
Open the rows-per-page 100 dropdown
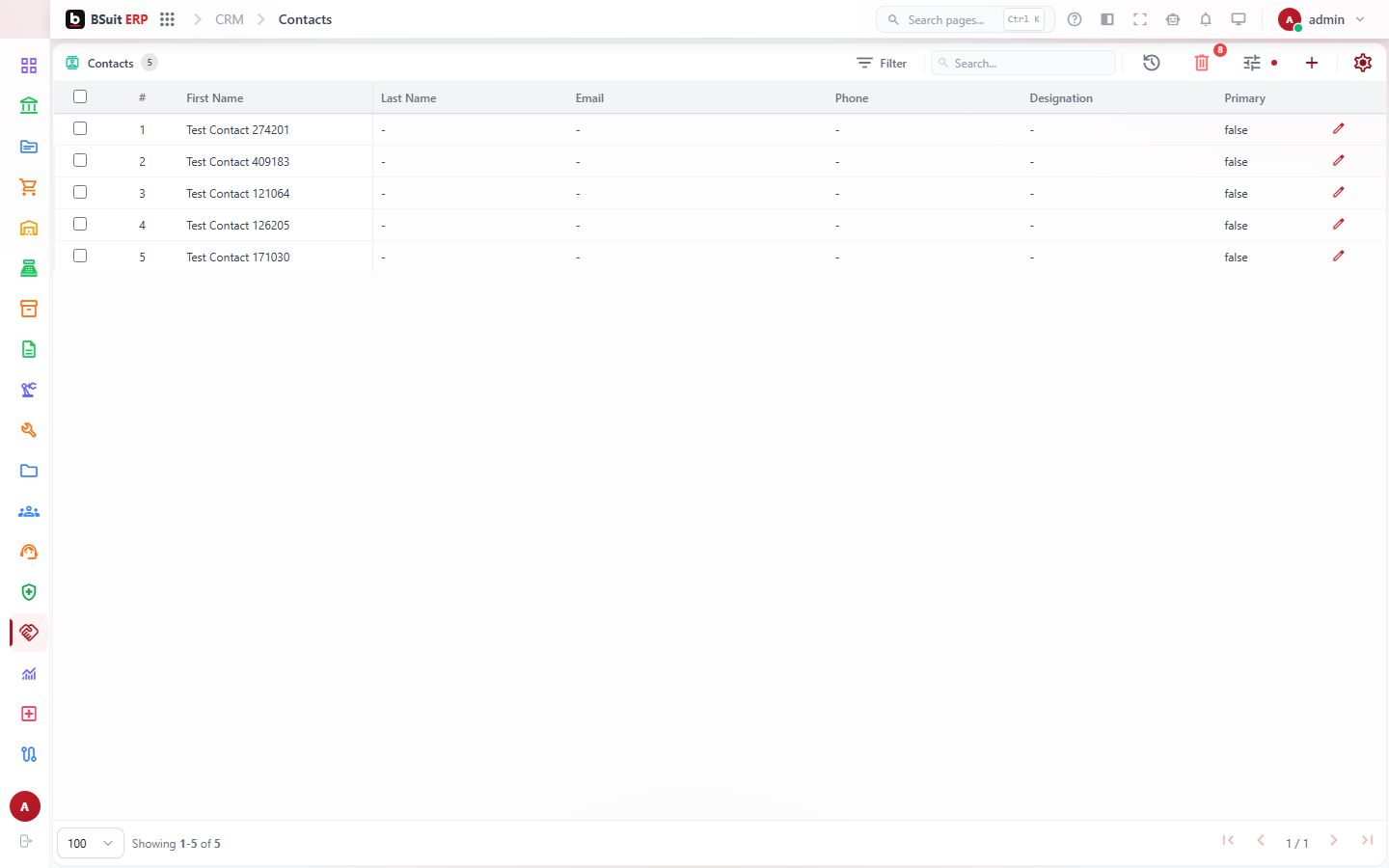coord(91,843)
